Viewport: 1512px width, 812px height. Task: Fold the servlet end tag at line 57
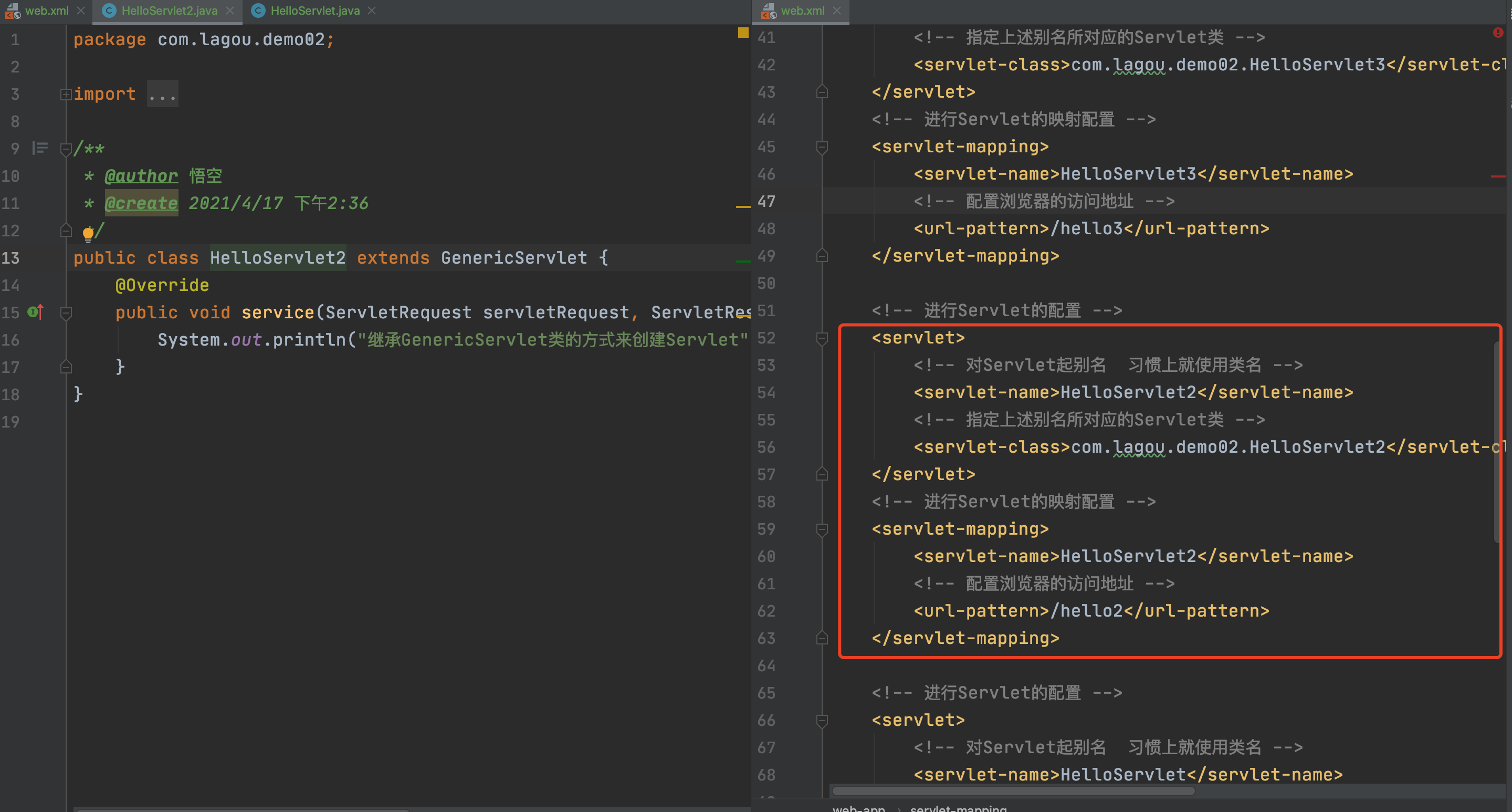click(x=822, y=474)
